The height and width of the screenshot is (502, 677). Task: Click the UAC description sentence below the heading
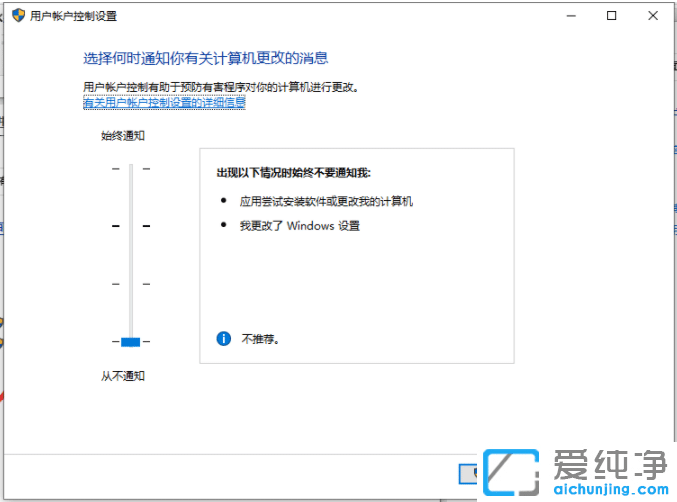pyautogui.click(x=221, y=87)
